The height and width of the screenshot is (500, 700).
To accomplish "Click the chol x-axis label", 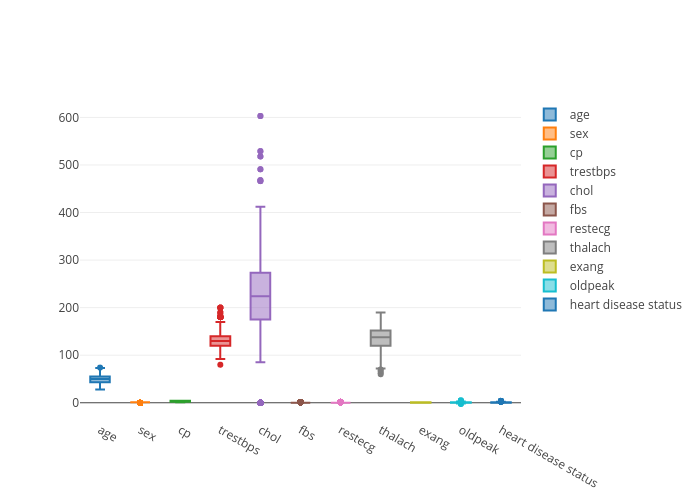I will [x=269, y=433].
